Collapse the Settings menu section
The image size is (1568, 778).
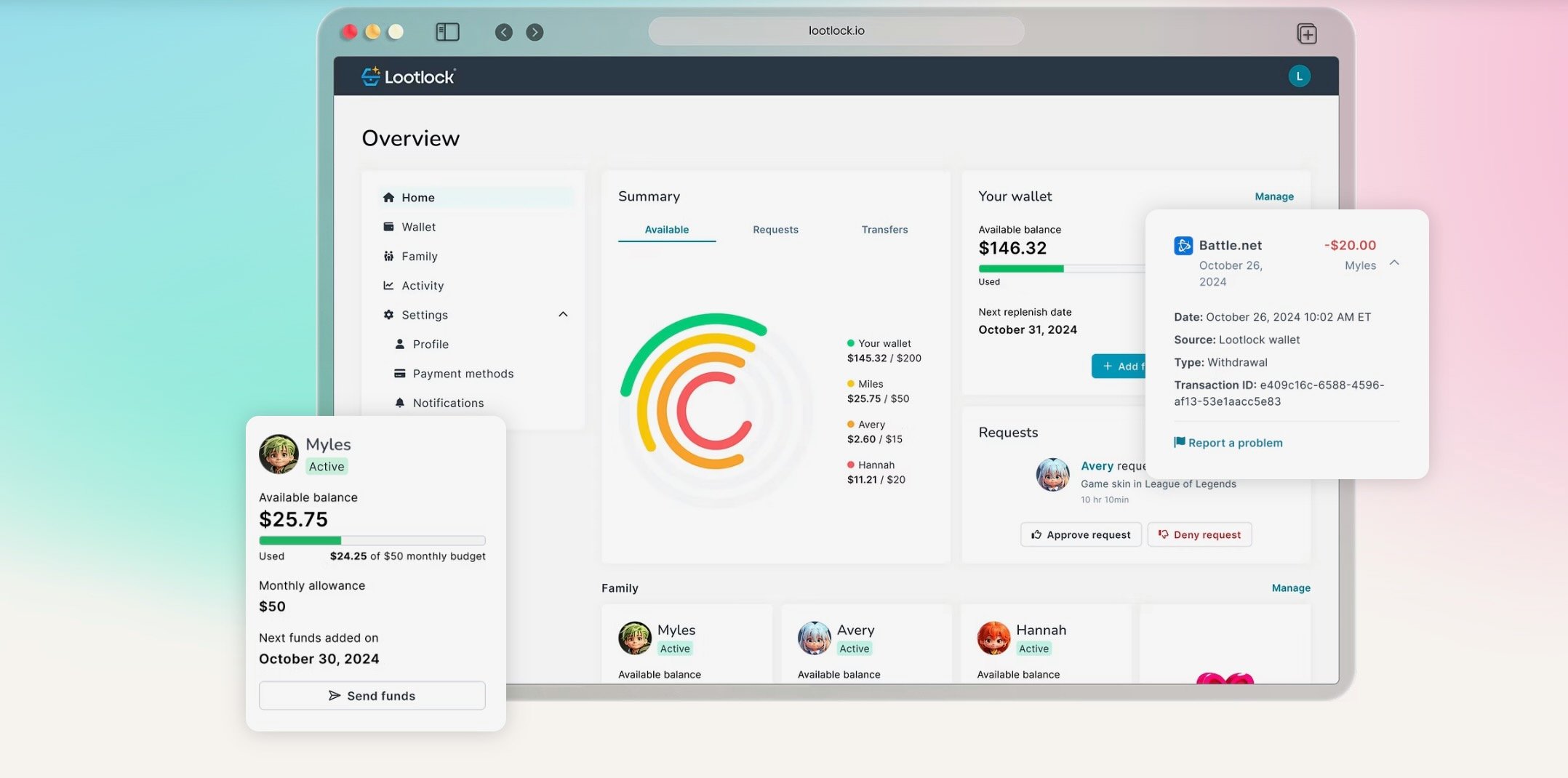pyautogui.click(x=563, y=315)
